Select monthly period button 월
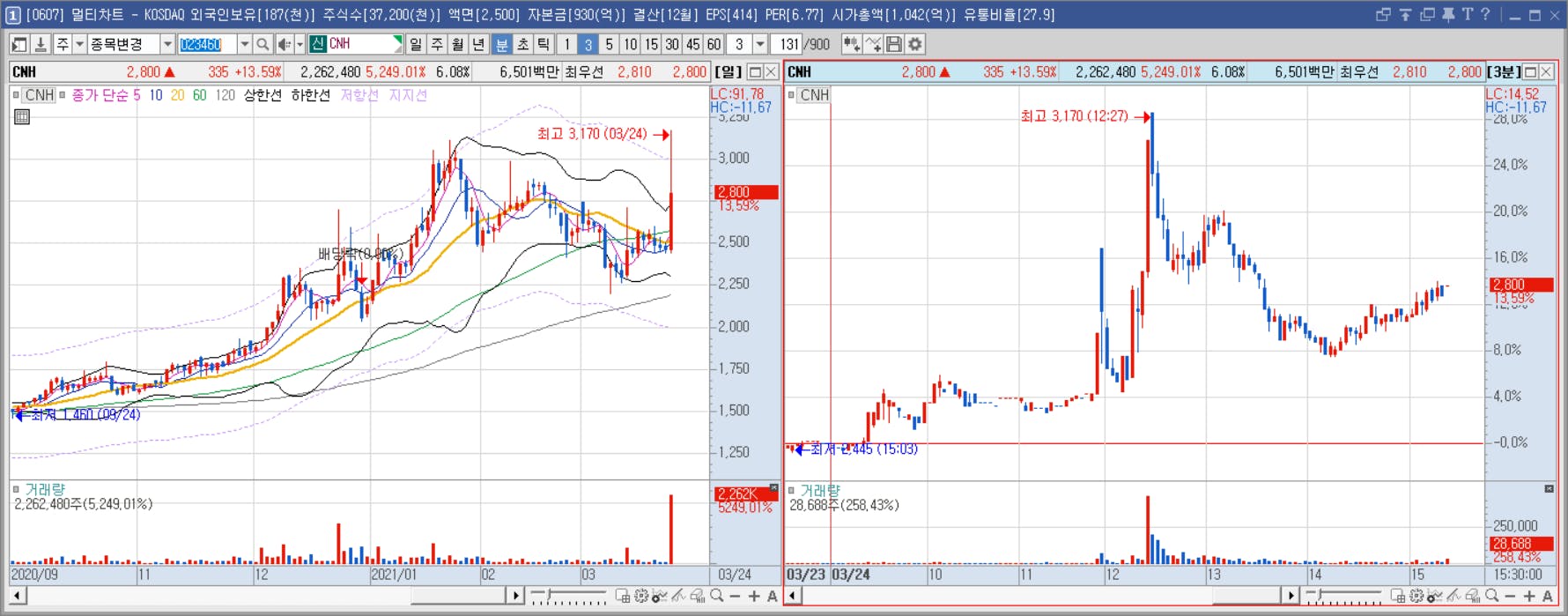This screenshot has height=616, width=1568. click(458, 44)
